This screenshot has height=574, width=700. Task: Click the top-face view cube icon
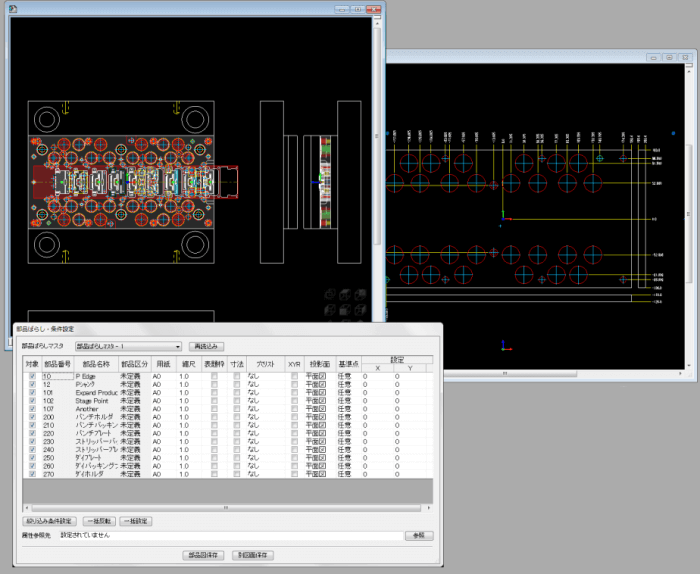point(345,295)
